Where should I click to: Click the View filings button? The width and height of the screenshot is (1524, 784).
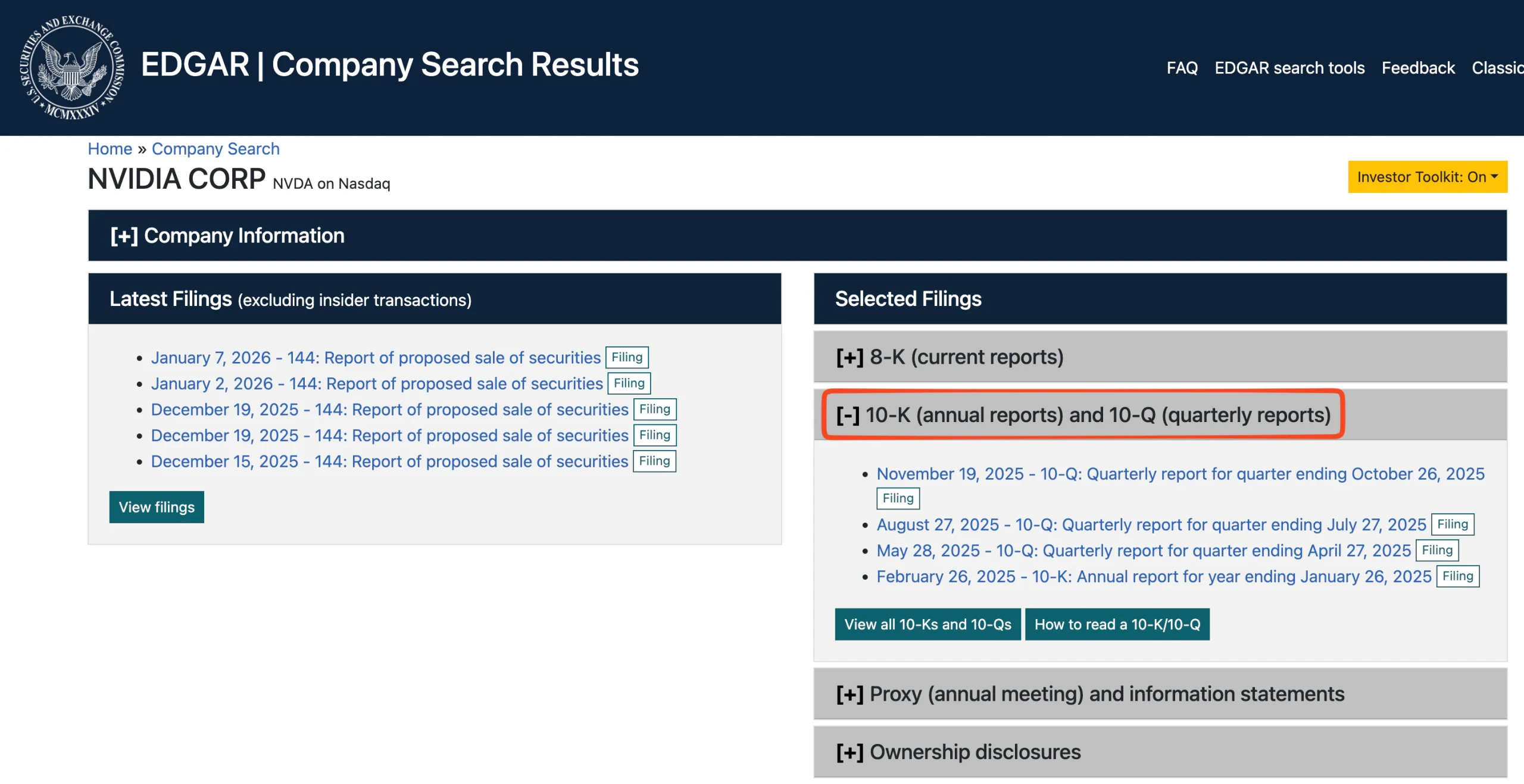click(x=157, y=507)
